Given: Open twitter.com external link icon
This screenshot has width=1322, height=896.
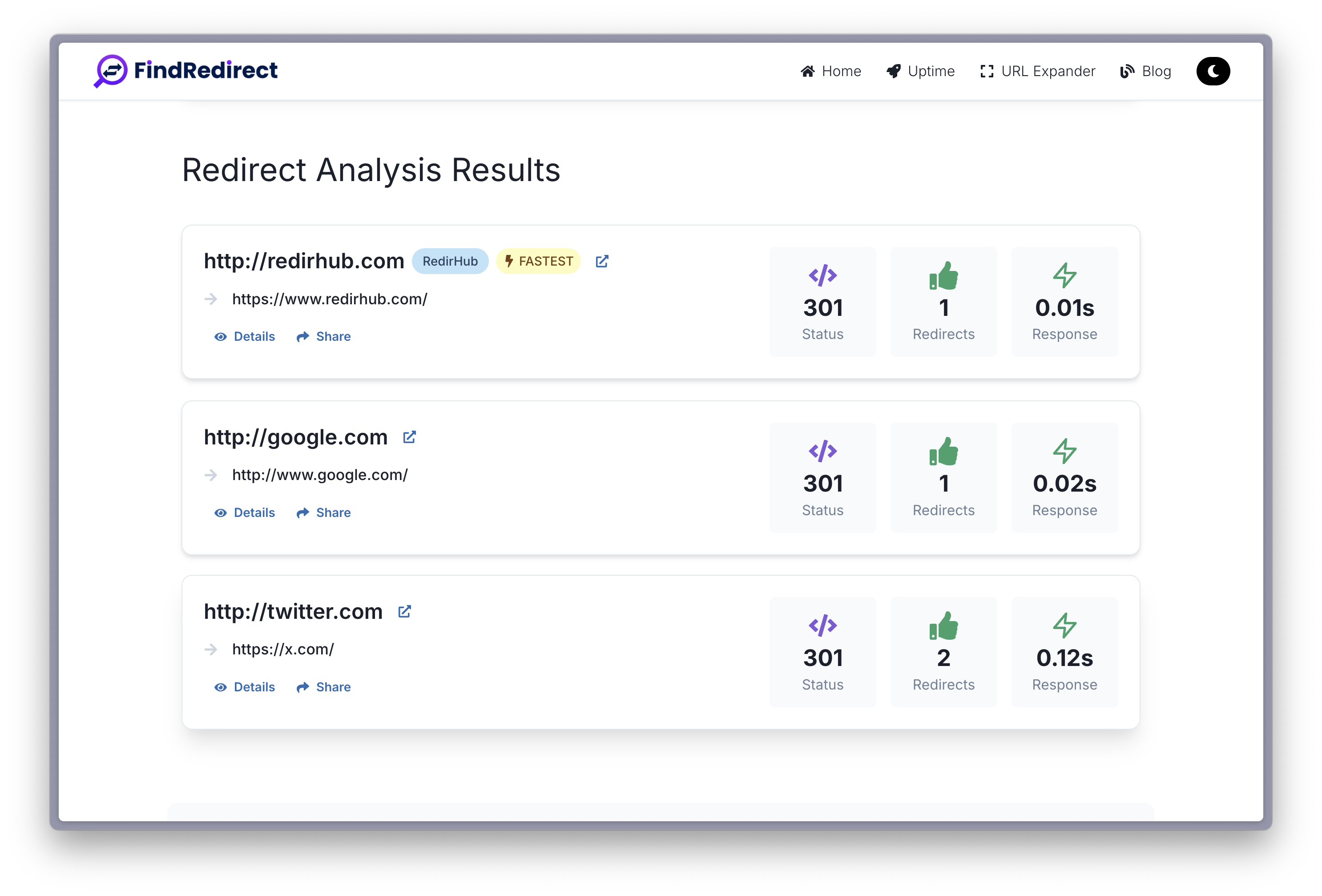Looking at the screenshot, I should pos(404,612).
